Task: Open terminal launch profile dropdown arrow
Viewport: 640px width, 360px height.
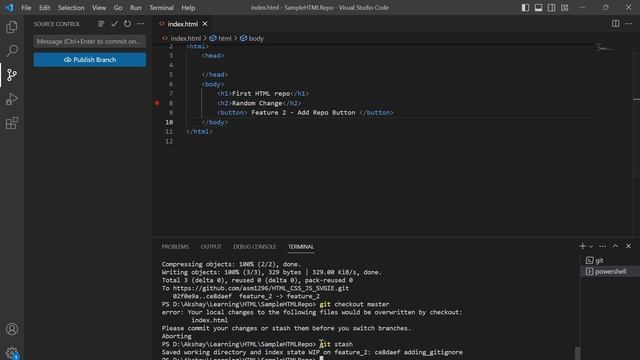Action: pyautogui.click(x=591, y=247)
